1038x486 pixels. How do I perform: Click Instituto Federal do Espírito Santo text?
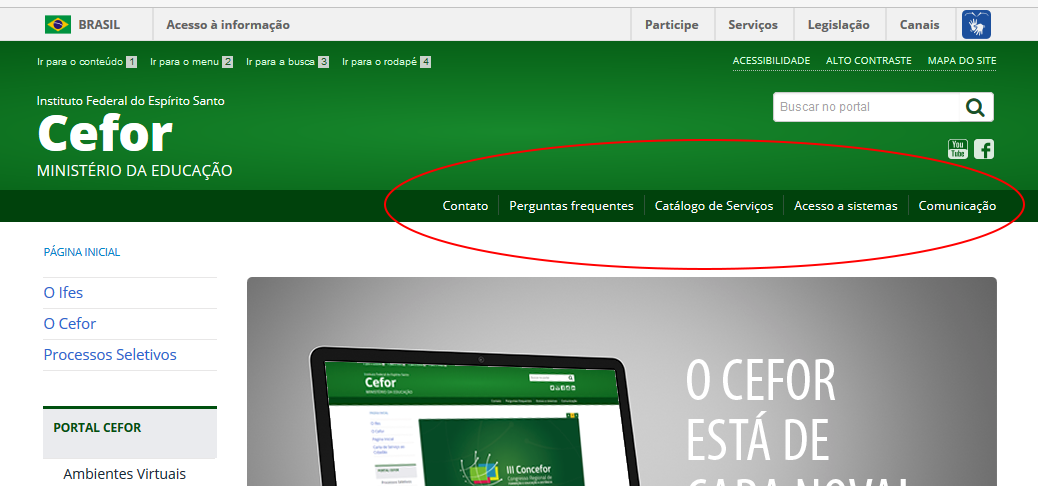130,101
